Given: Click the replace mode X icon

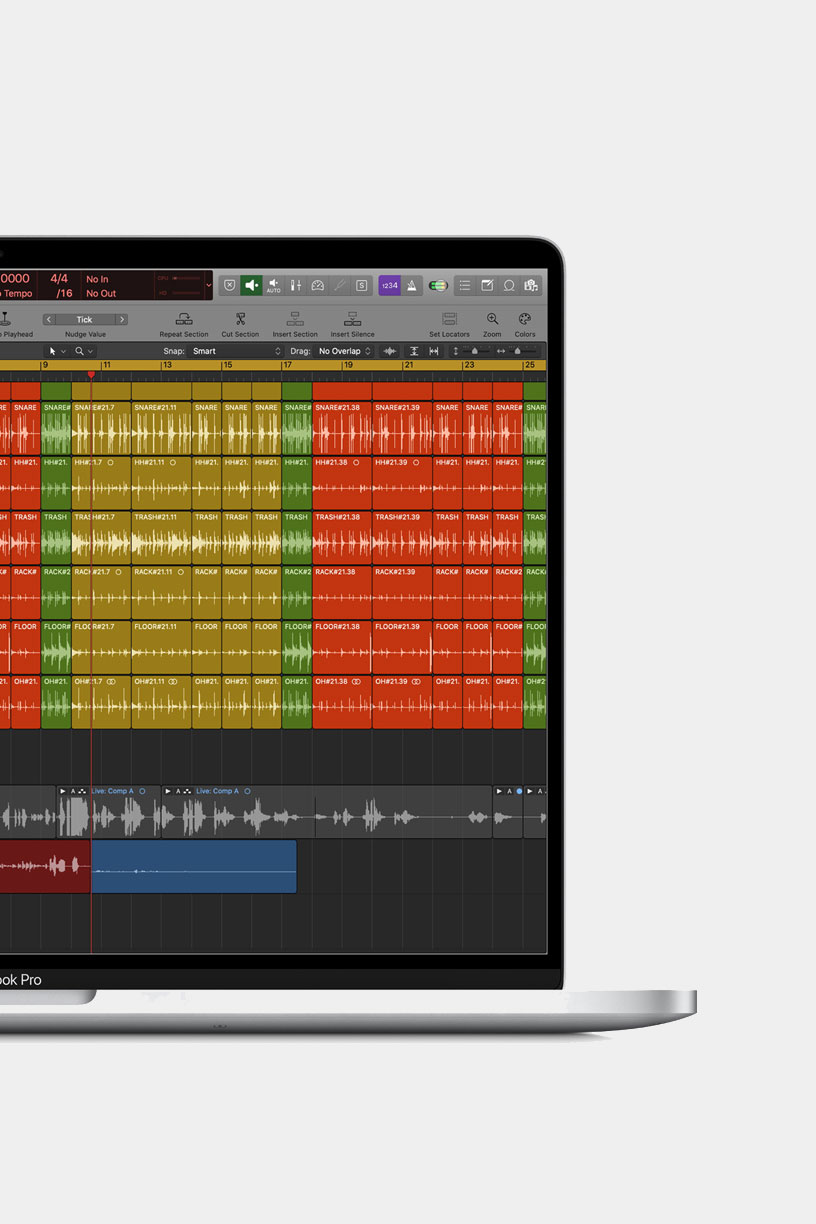Looking at the screenshot, I should click(x=230, y=285).
